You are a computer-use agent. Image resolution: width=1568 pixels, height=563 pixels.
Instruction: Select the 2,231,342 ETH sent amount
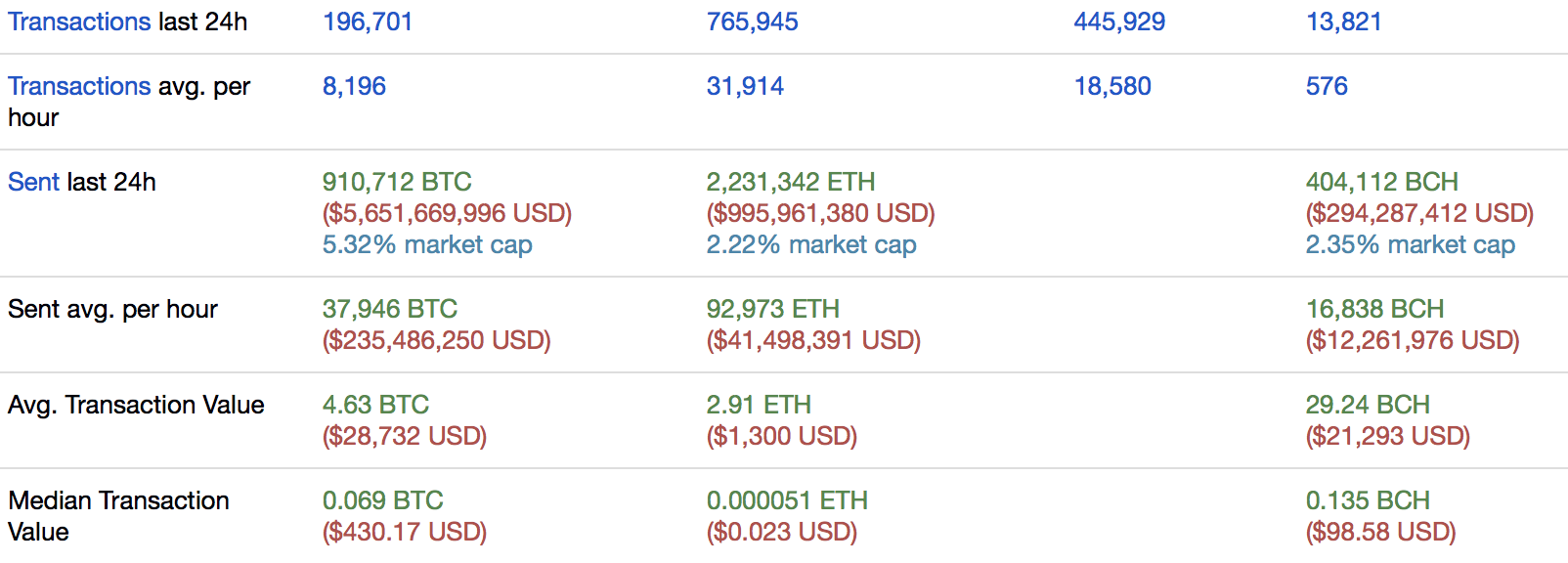click(x=791, y=182)
